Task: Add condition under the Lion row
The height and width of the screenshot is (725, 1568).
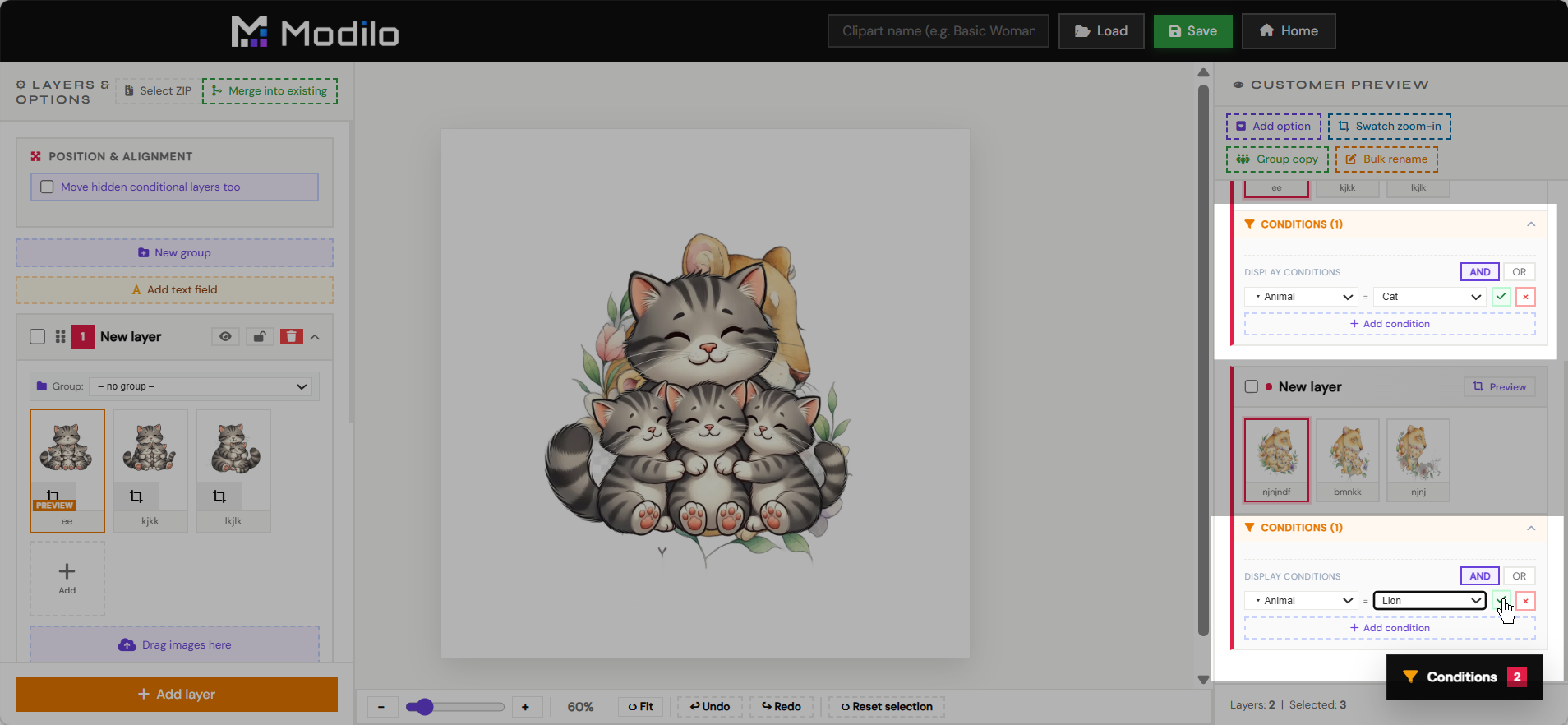Action: pos(1390,628)
